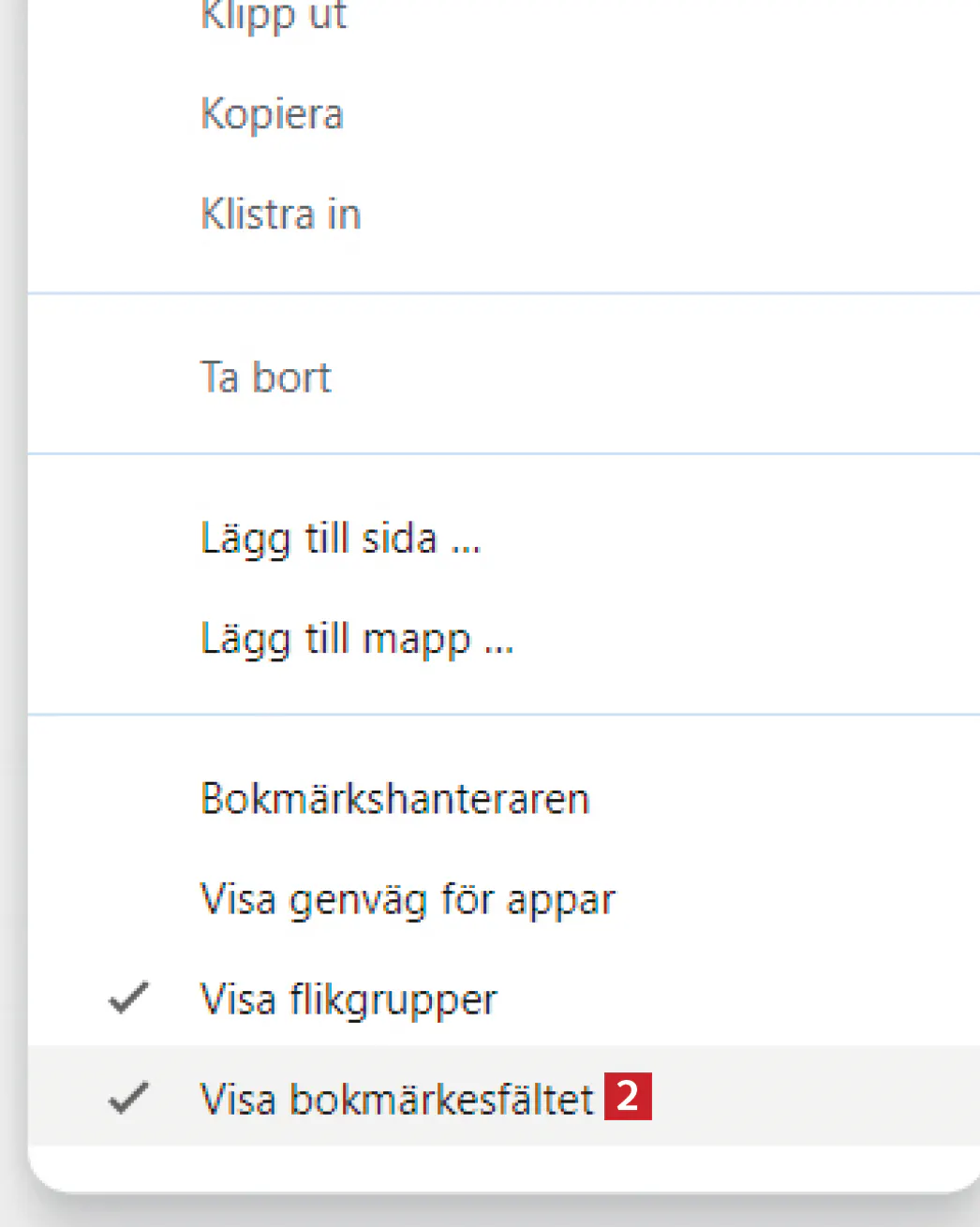Disable the Visa bokmärkesfältet option
The height and width of the screenshot is (1227, 980).
click(397, 1100)
